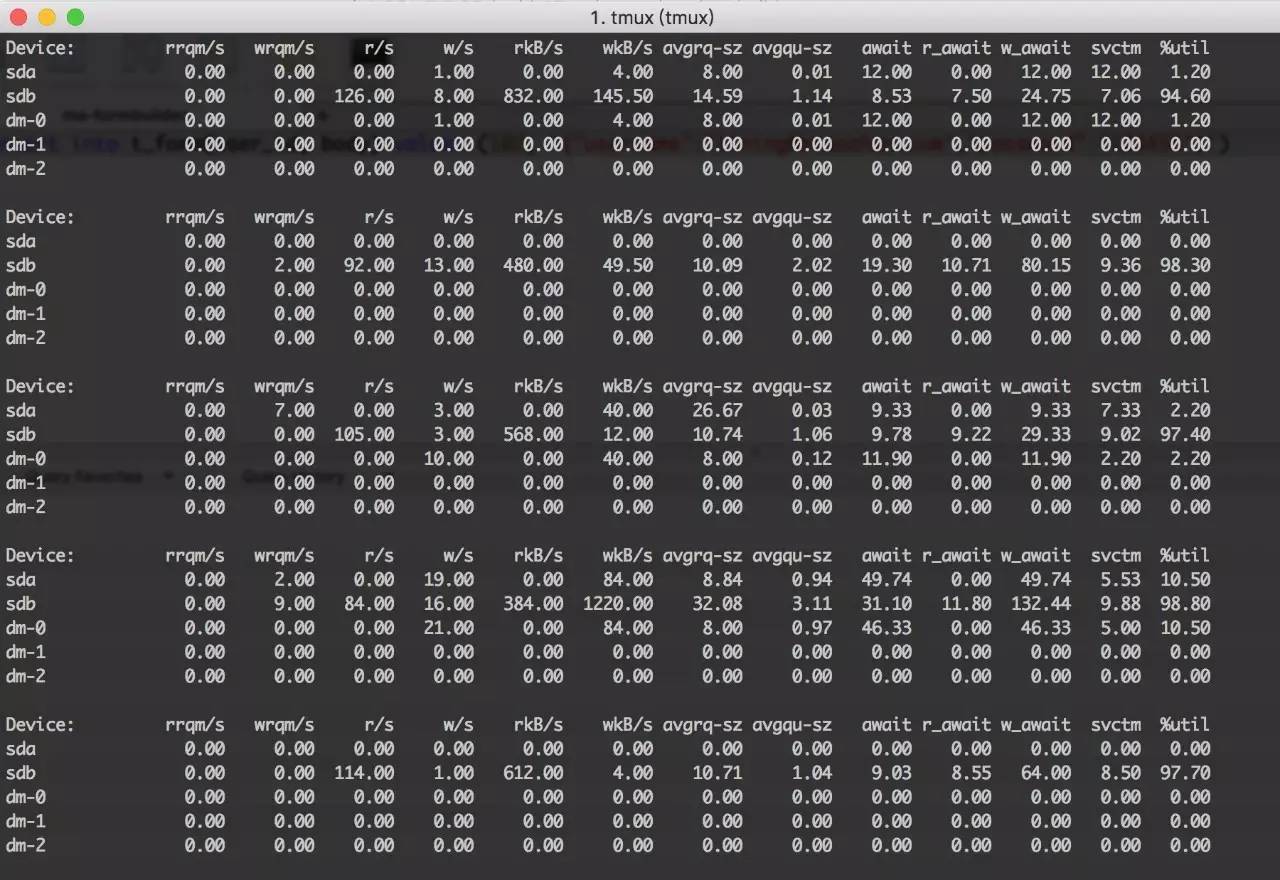Select the %util value 94.60
The width and height of the screenshot is (1280, 880).
[x=1186, y=96]
